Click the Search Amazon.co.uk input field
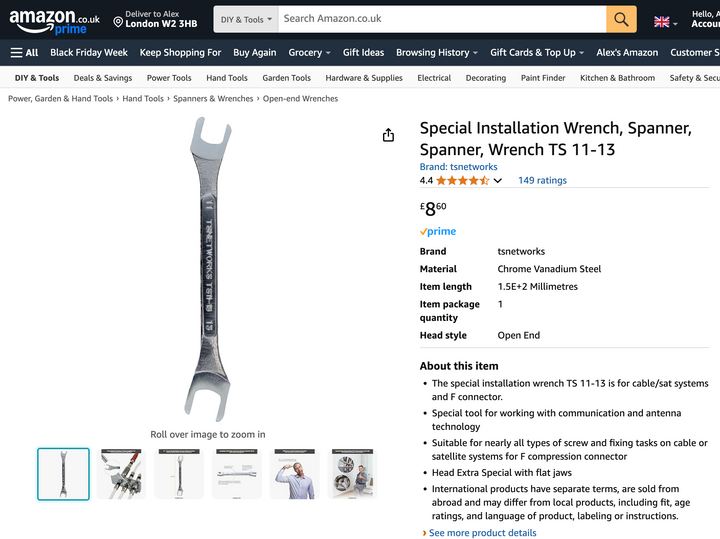The height and width of the screenshot is (539, 720). (x=440, y=19)
